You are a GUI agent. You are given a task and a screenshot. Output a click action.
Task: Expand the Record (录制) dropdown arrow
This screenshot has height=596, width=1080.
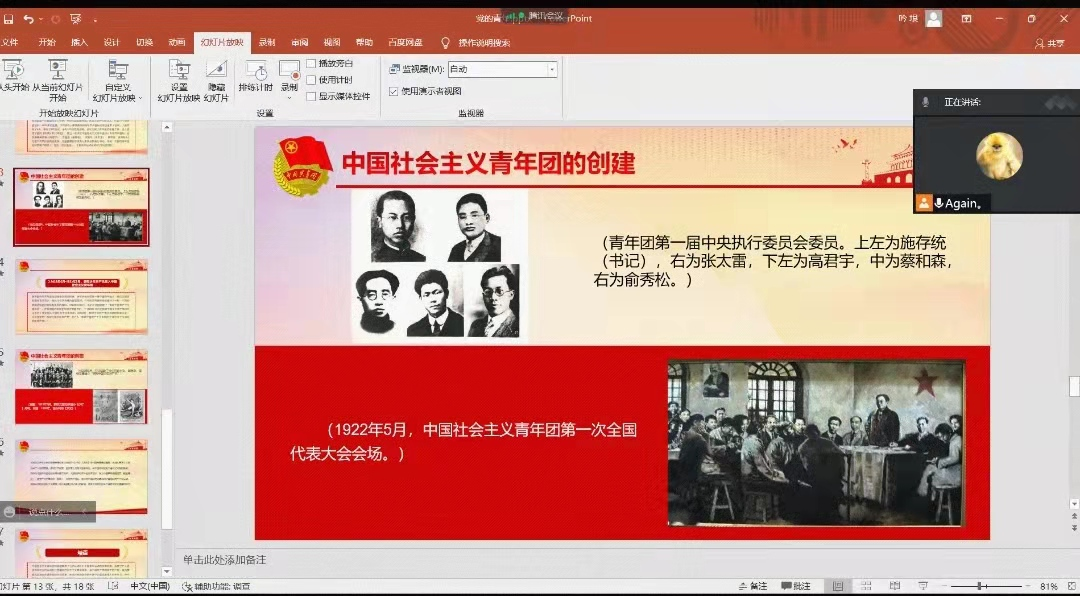click(x=289, y=98)
